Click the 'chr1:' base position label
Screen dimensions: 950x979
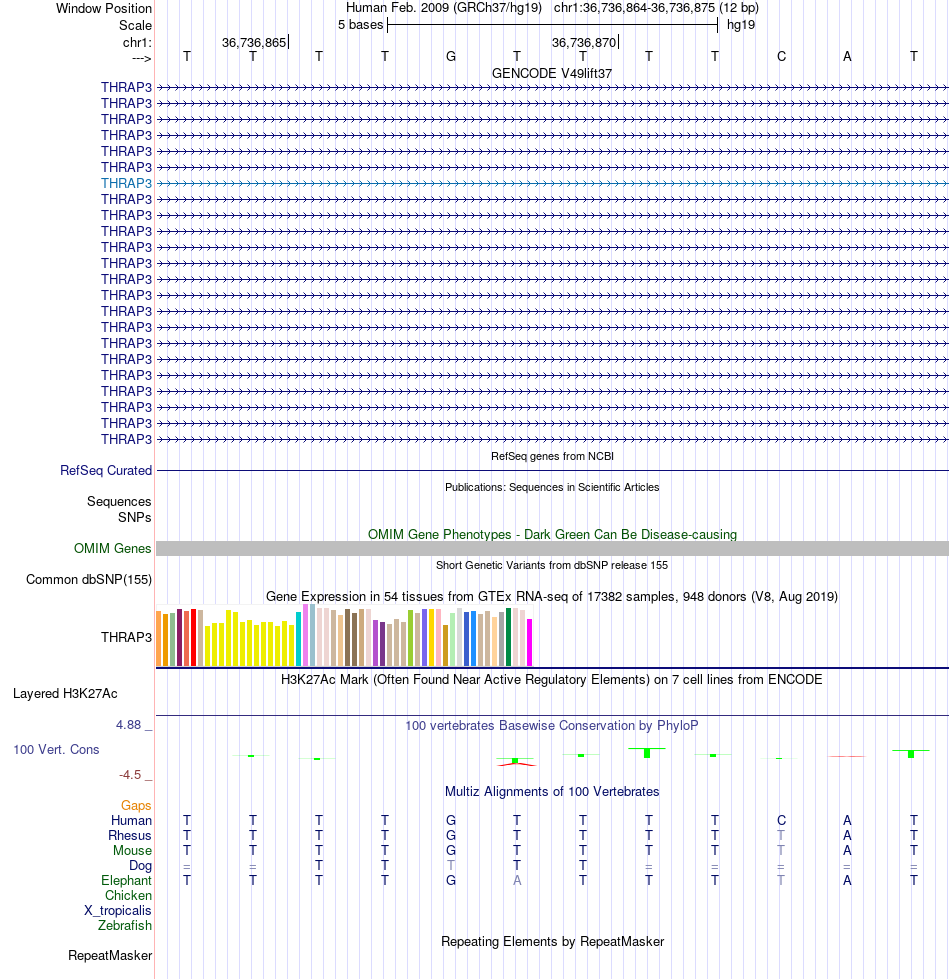point(137,42)
